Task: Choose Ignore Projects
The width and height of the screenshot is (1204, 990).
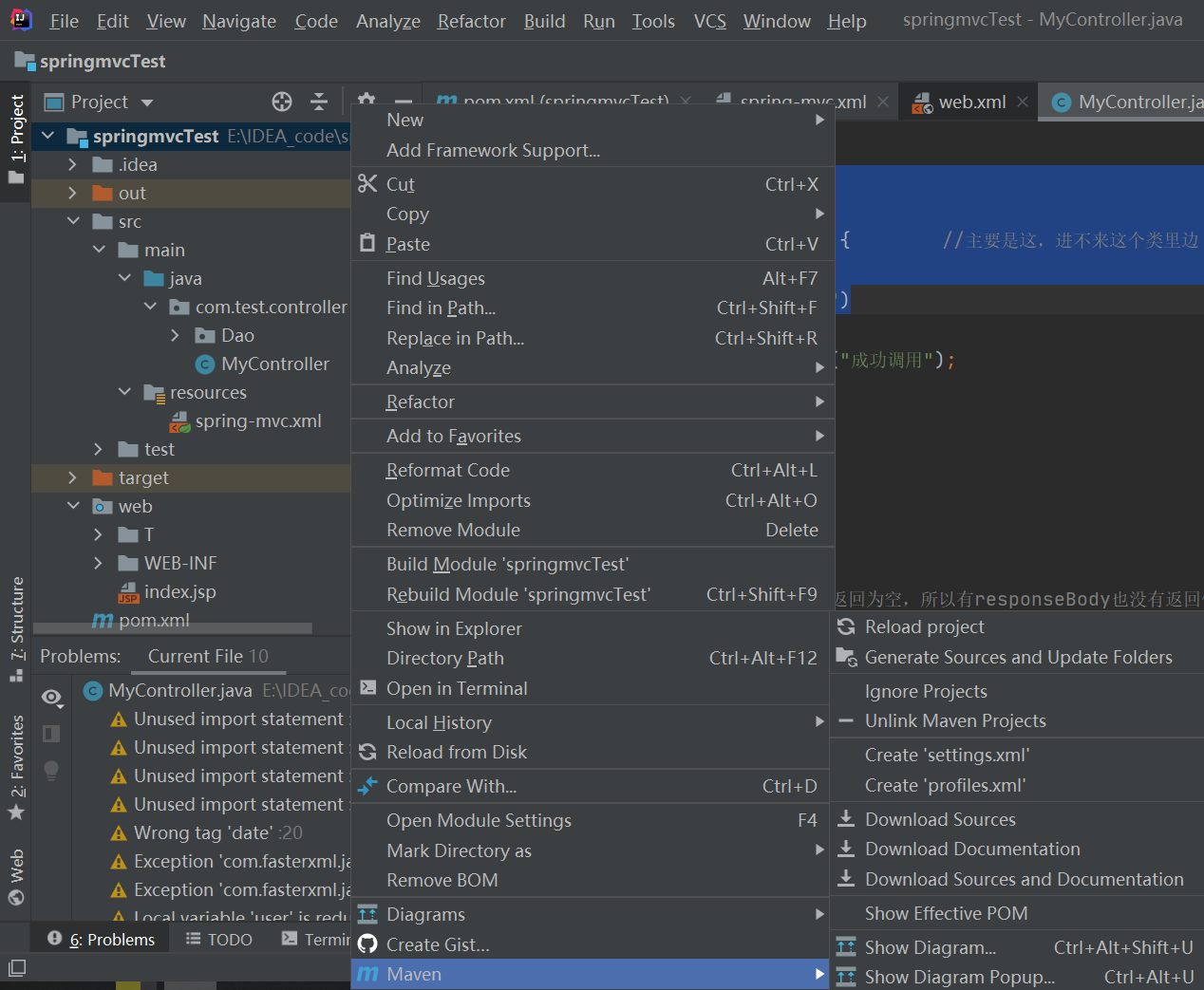Action: pyautogui.click(x=1017, y=691)
